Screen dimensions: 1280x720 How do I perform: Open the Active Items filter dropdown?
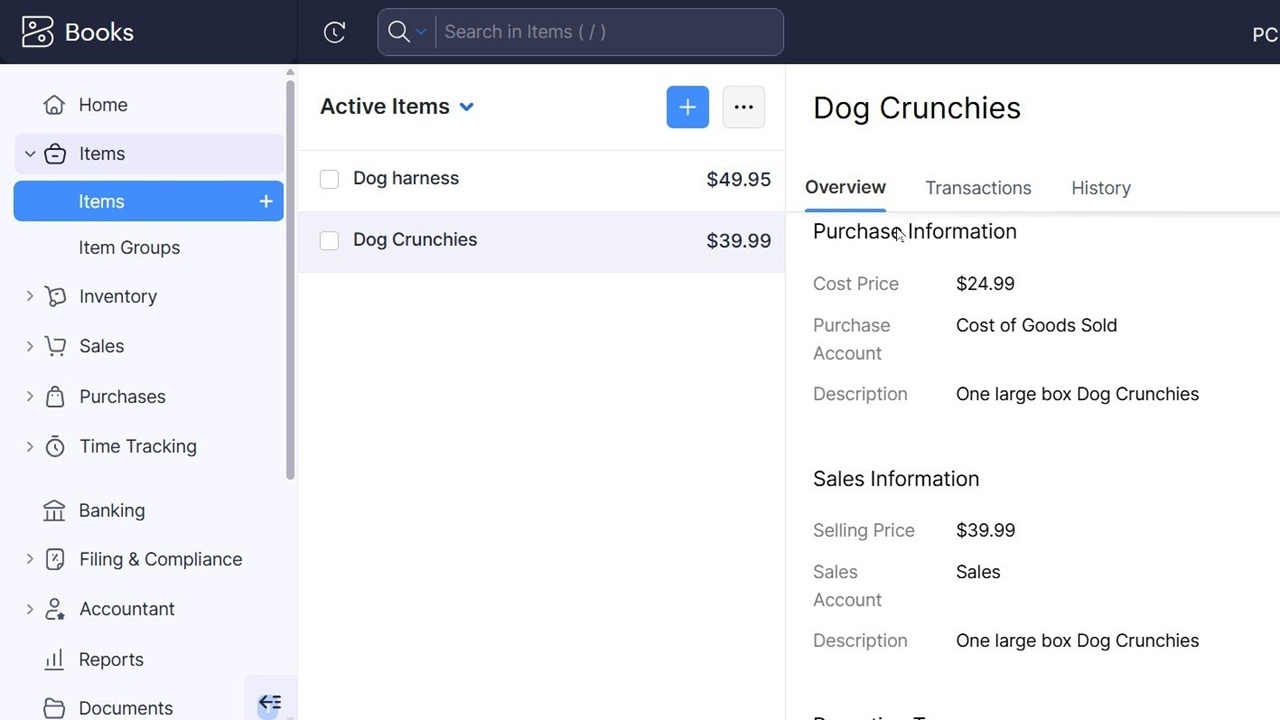(467, 106)
